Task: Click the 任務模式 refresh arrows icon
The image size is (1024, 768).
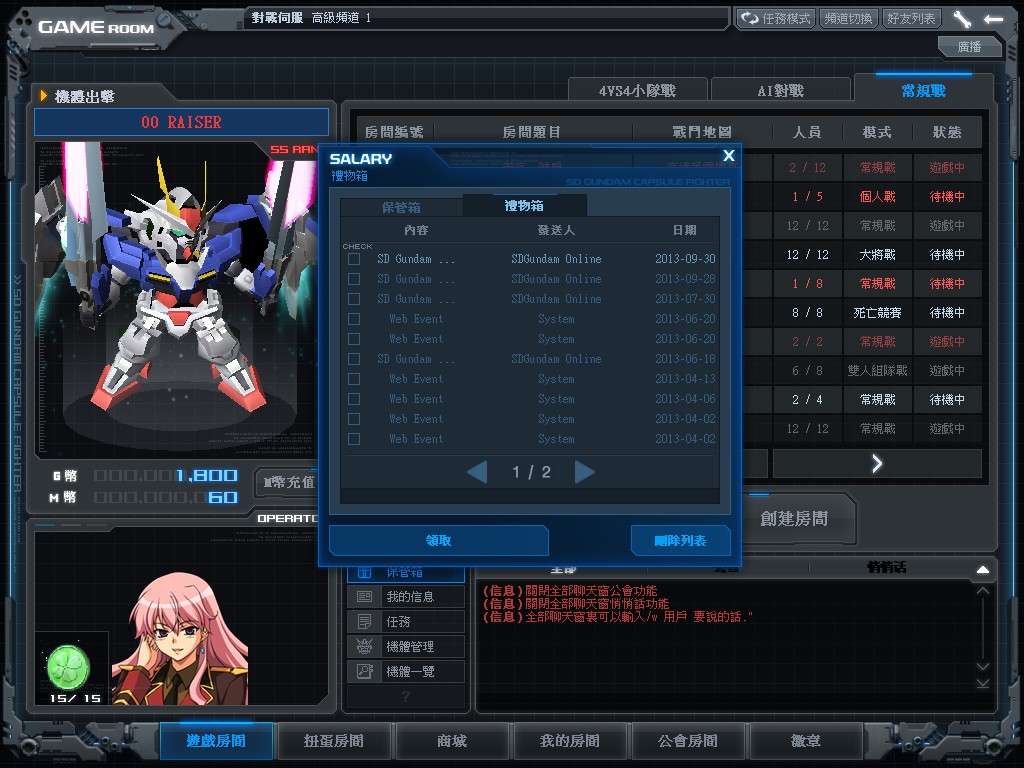Action: (x=749, y=18)
